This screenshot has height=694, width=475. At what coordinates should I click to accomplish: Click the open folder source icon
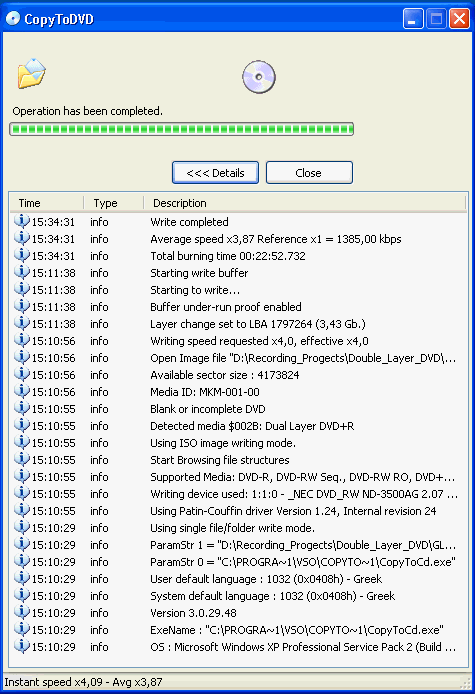(x=31, y=73)
